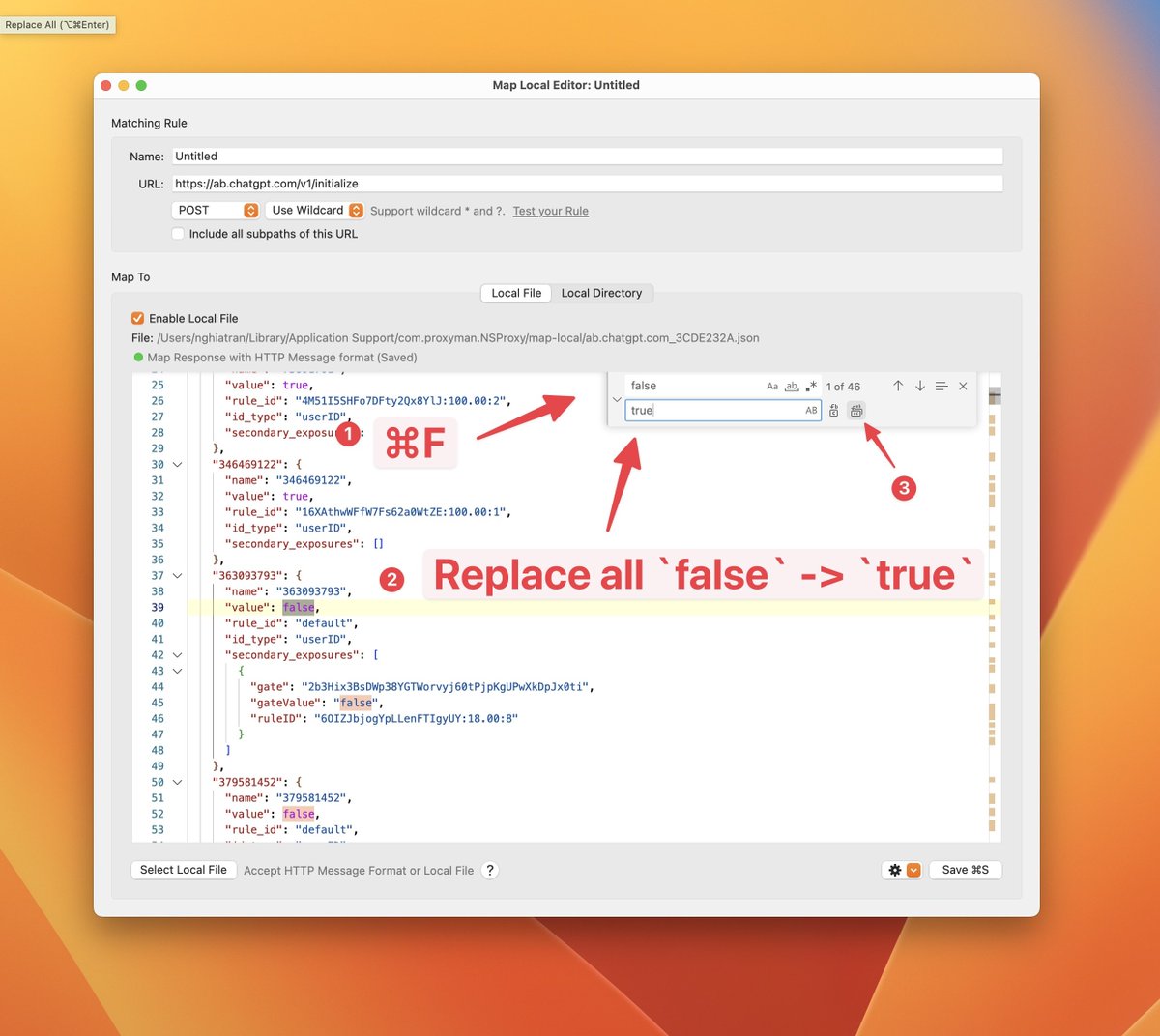The height and width of the screenshot is (1036, 1160).
Task: Click the Name field 'Untitled'
Action: pos(587,157)
